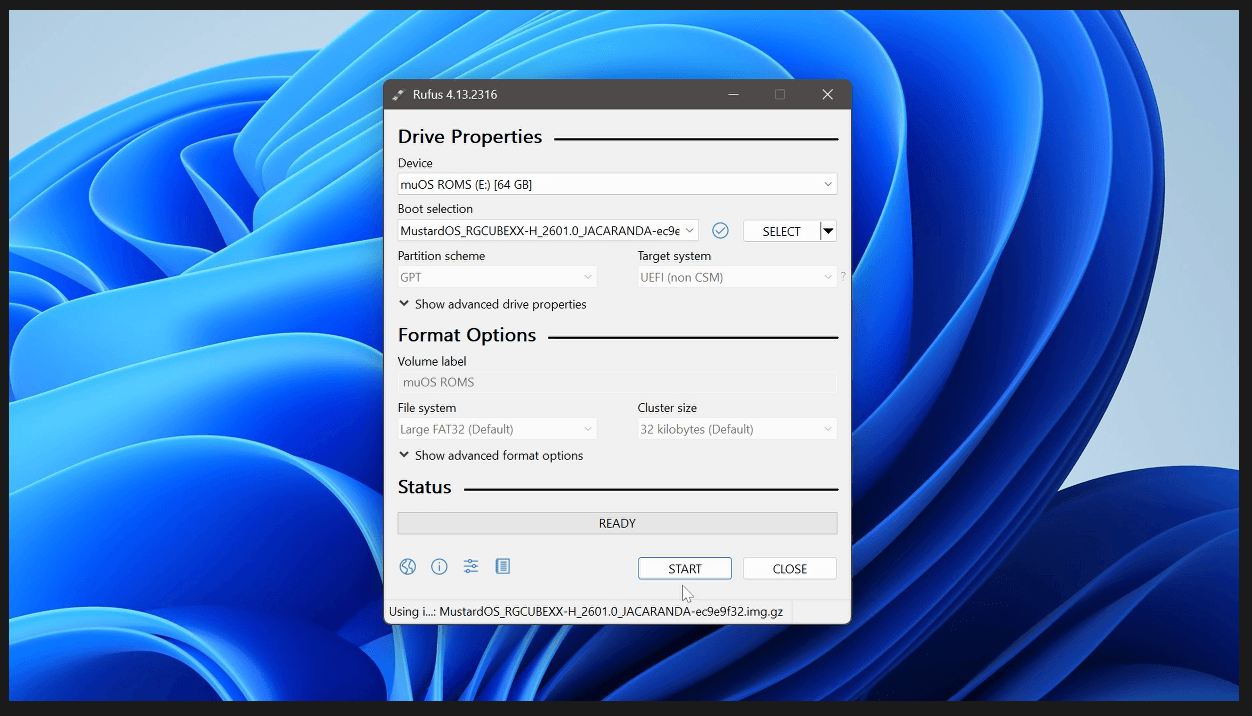Open the Target system UEFI dropdown
1252x716 pixels.
coord(737,277)
